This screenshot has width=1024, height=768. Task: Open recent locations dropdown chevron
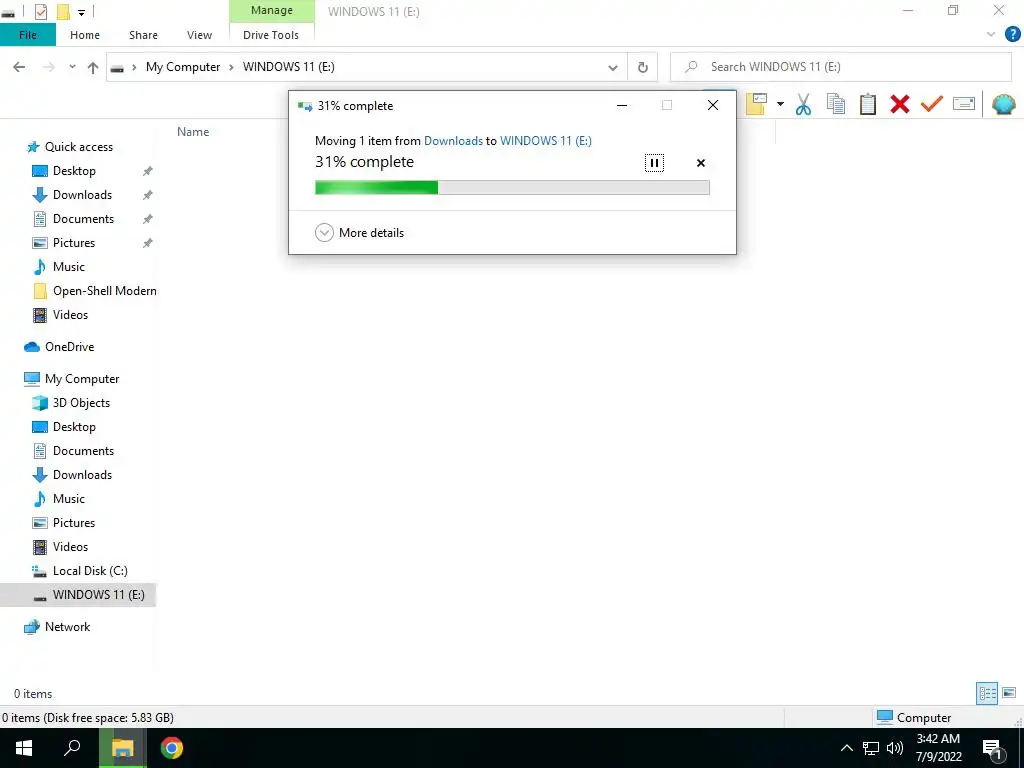click(x=72, y=67)
